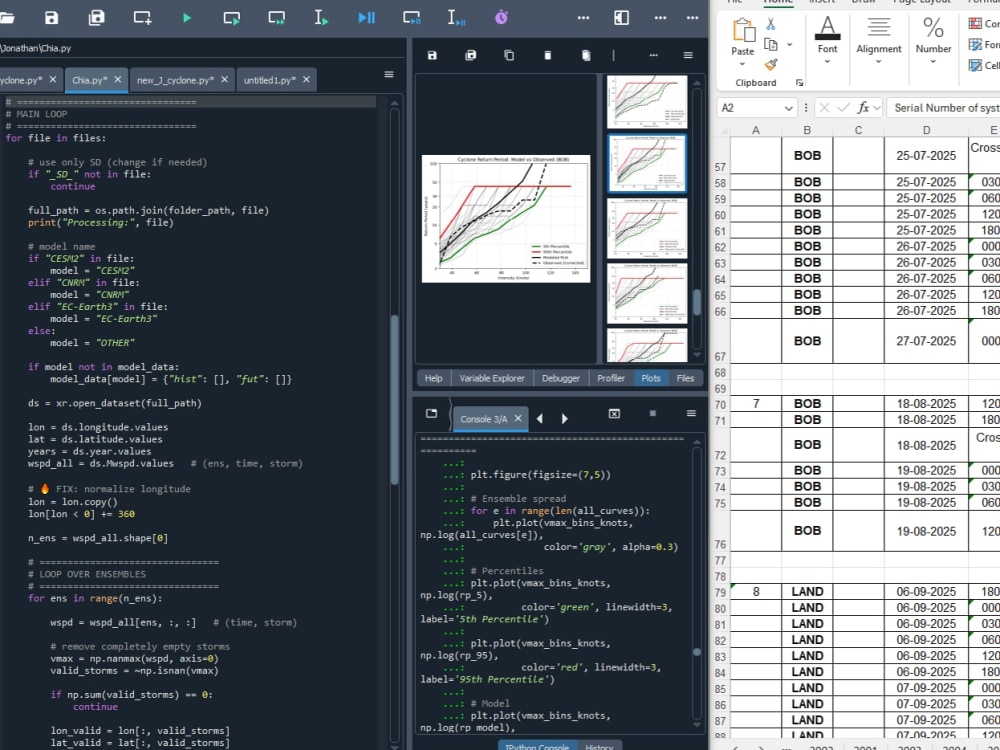Open the Variable Explorer pane tab
The image size is (1000, 750).
492,378
